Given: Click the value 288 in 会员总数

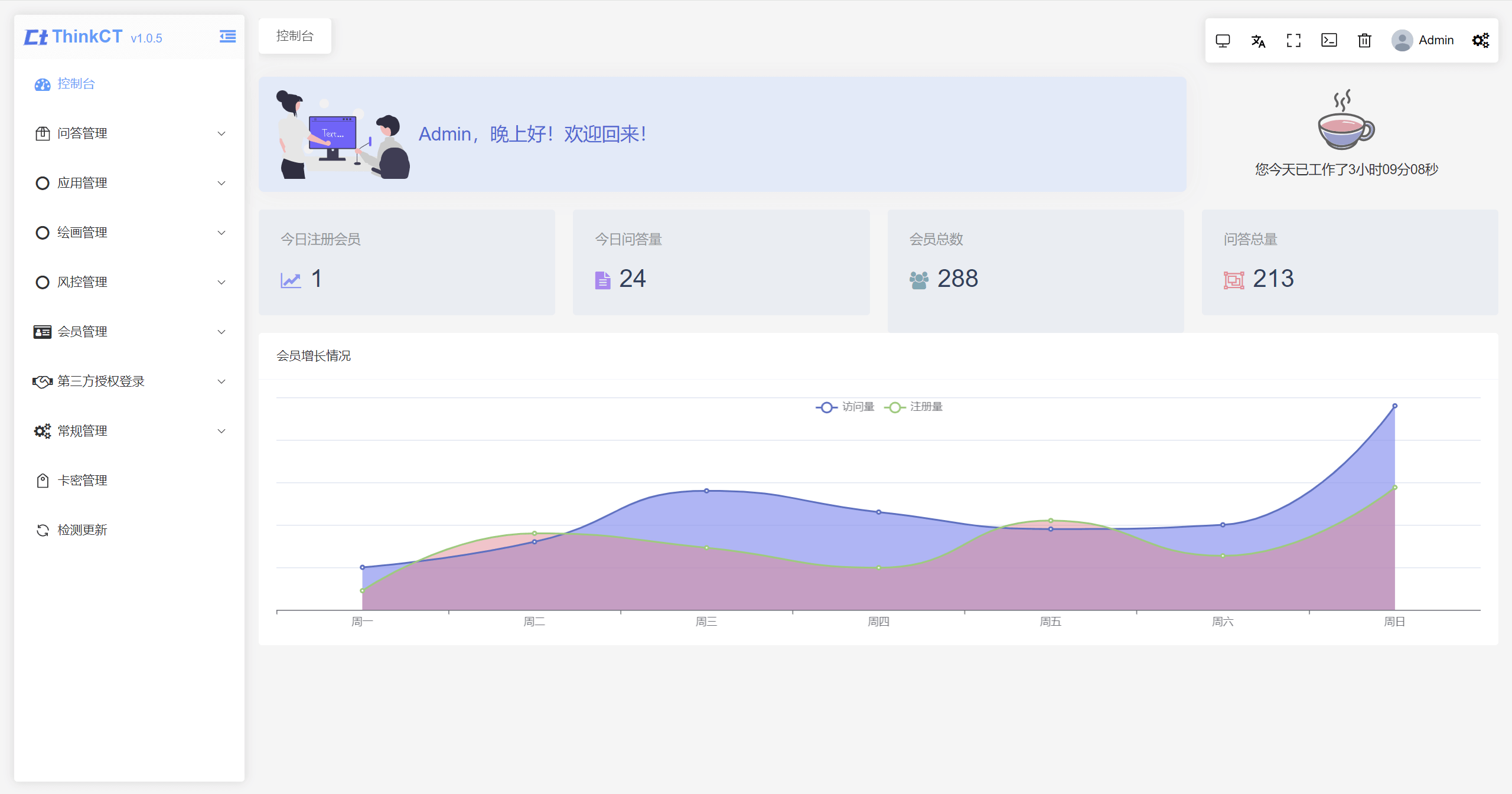Looking at the screenshot, I should (x=957, y=279).
